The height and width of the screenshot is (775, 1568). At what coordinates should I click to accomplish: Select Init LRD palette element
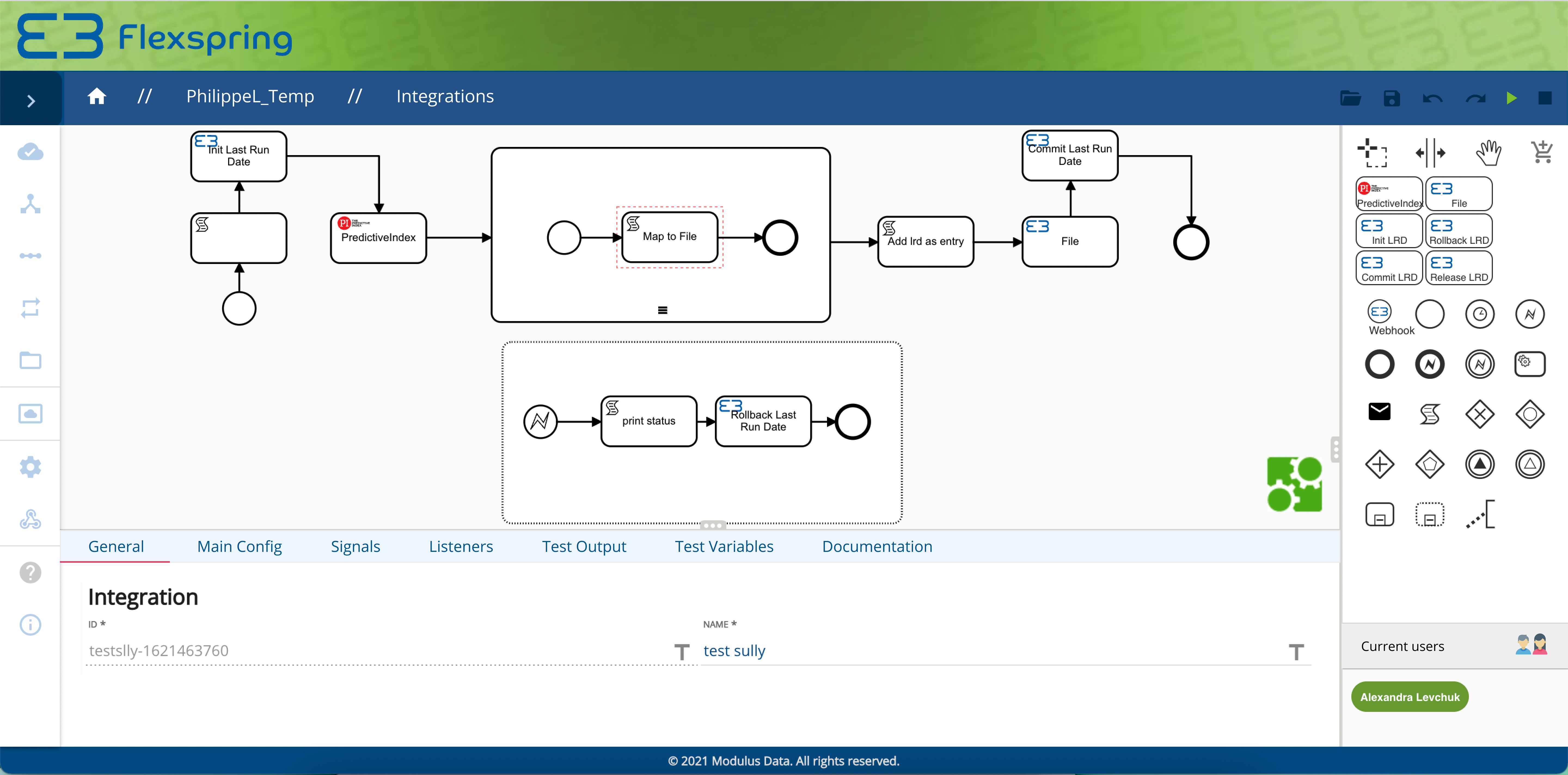pos(1389,231)
